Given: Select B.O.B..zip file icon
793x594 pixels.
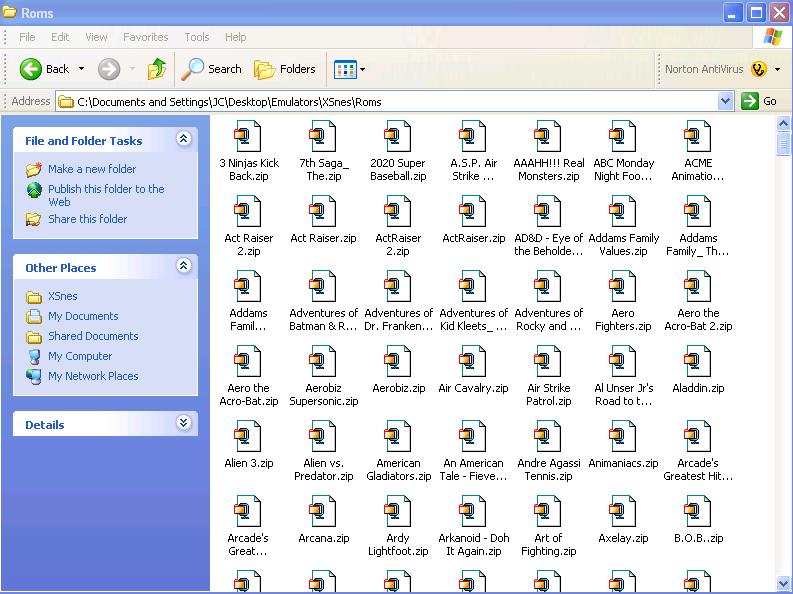Looking at the screenshot, I should (x=698, y=511).
